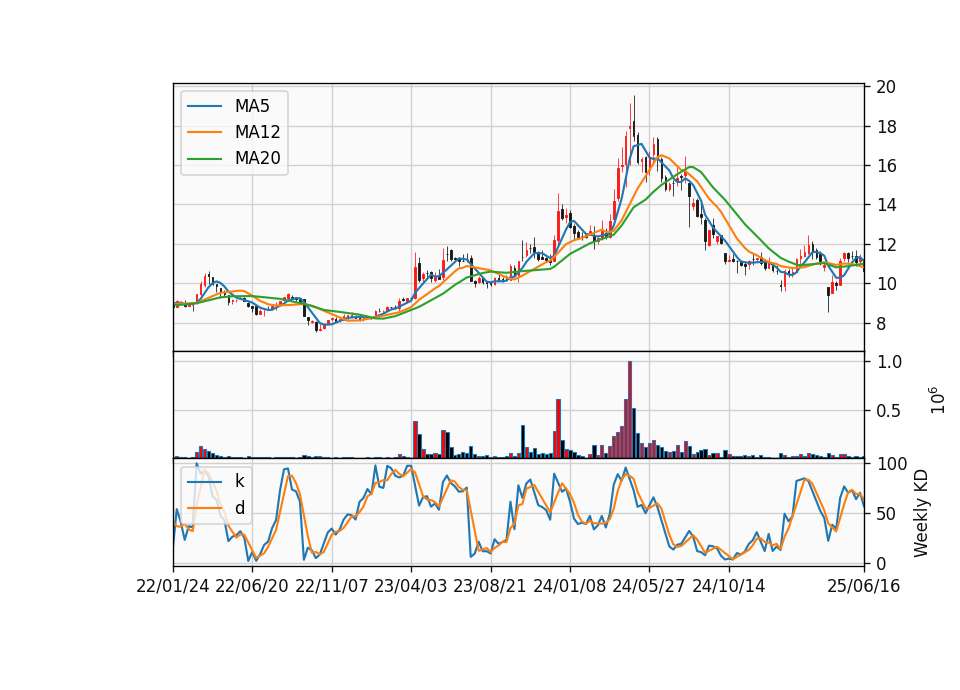960x690 pixels.
Task: Click the 24/10/14 date axis label
Action: (x=729, y=586)
